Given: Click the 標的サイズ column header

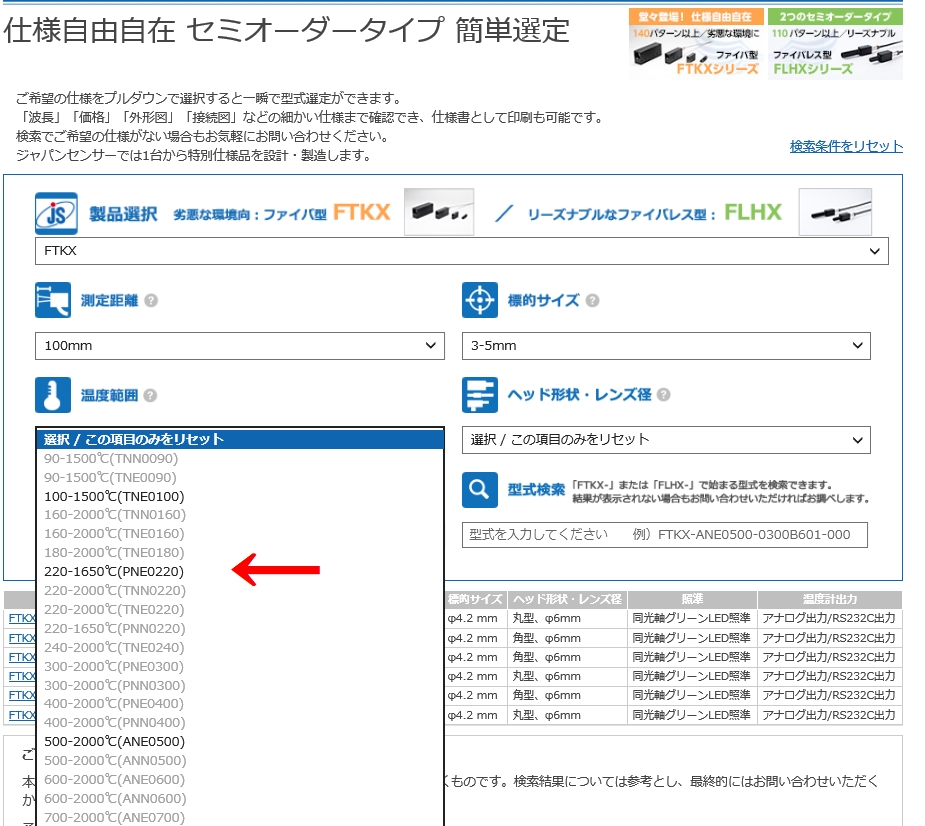Looking at the screenshot, I should tap(475, 599).
